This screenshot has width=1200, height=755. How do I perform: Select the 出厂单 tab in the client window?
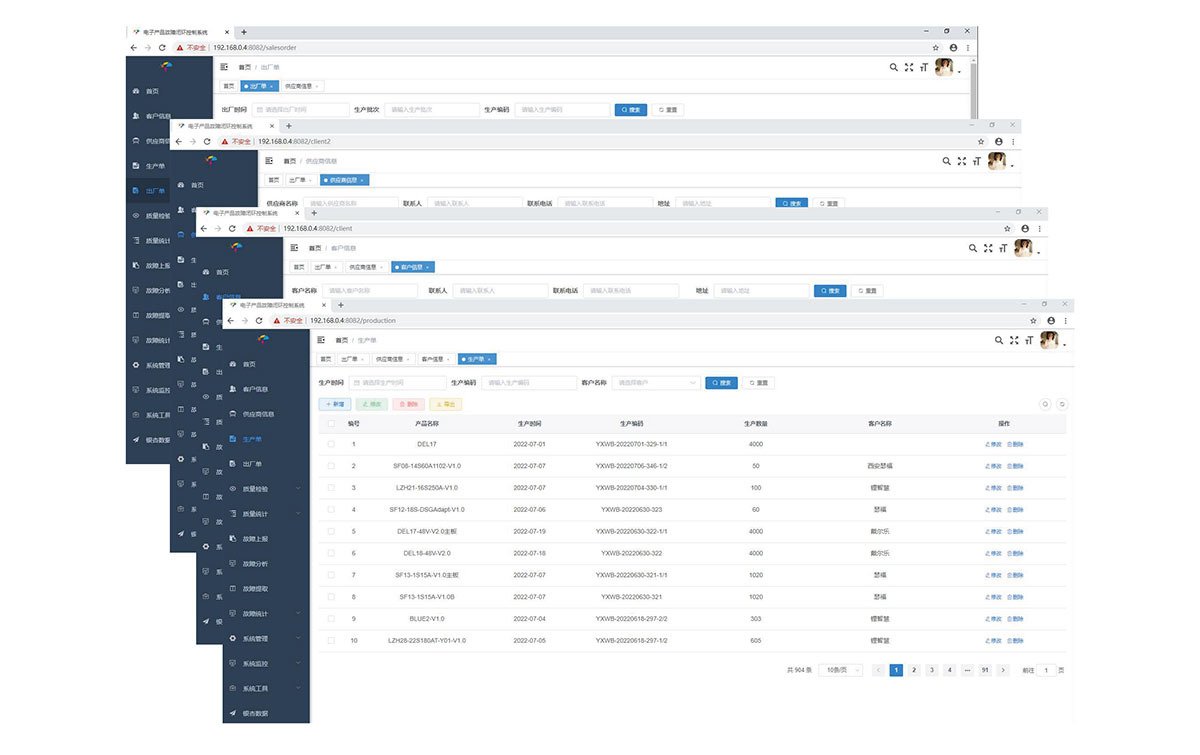[325, 267]
